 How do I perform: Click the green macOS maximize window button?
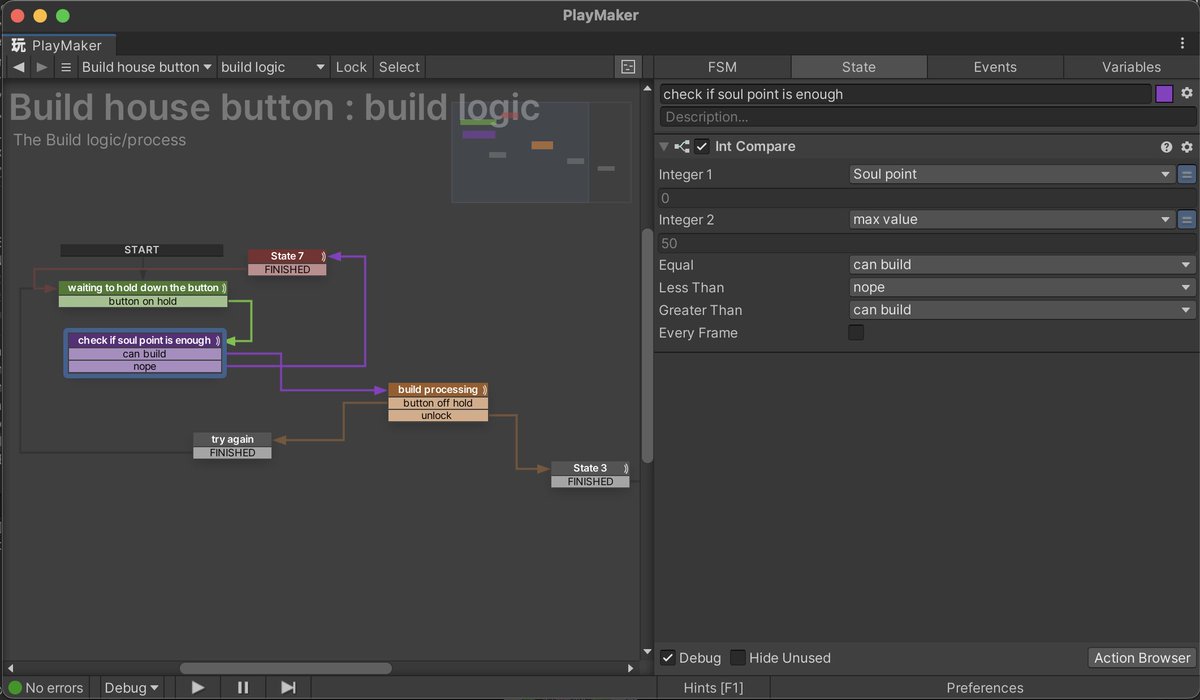62,16
